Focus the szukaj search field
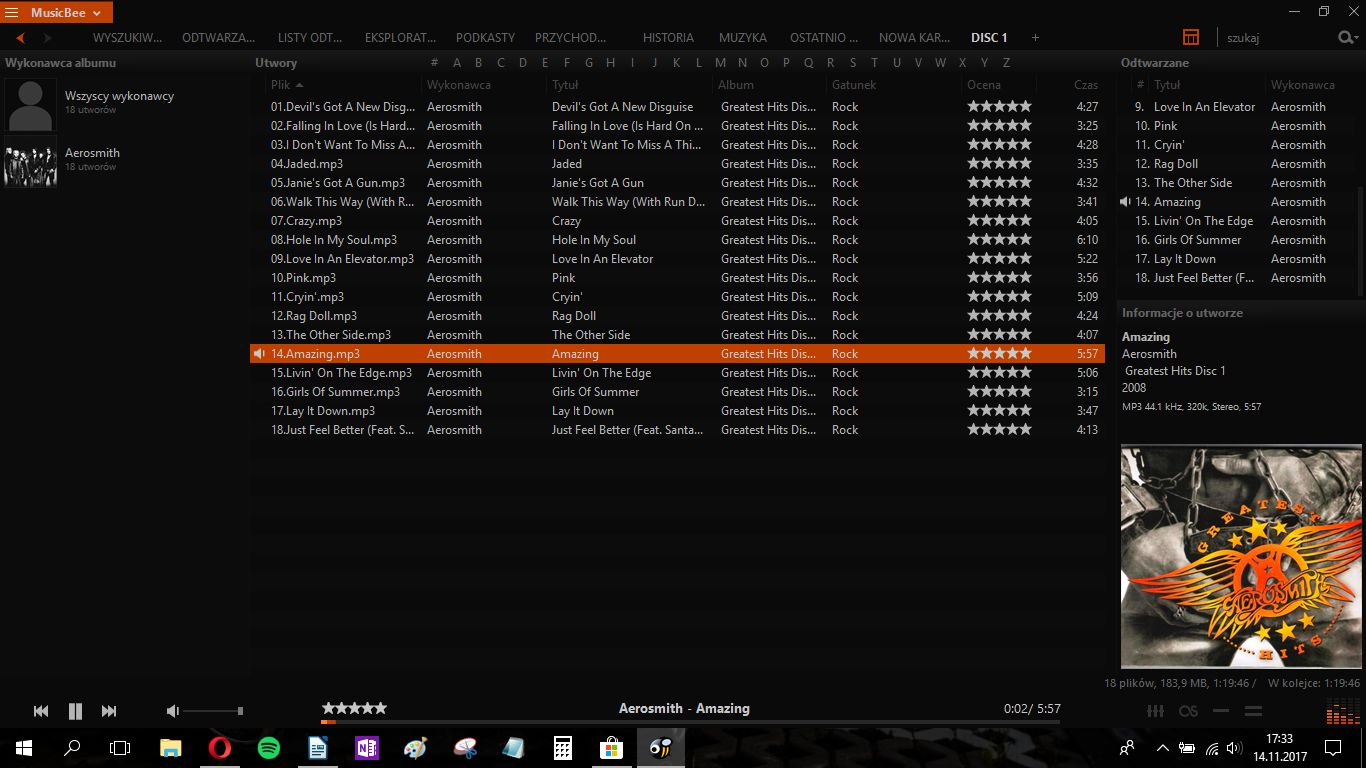The width and height of the screenshot is (1366, 768). pos(1278,38)
